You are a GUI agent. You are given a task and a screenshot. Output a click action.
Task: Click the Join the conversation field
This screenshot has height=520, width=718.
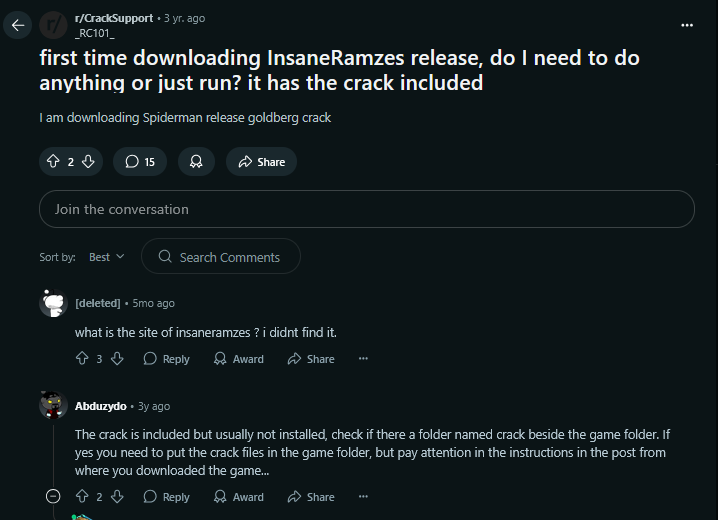[x=367, y=209]
